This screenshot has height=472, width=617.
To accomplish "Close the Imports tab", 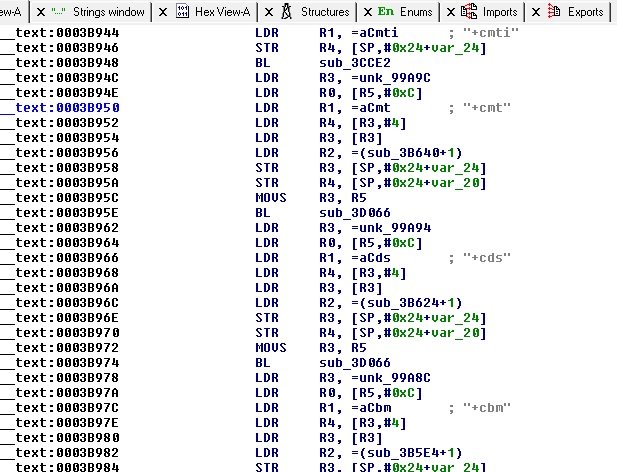I will (x=451, y=12).
